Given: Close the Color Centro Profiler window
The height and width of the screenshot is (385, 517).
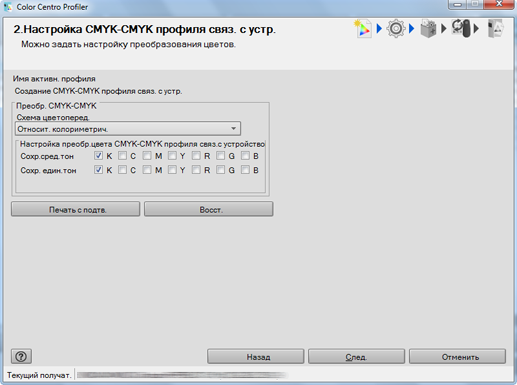Looking at the screenshot, I should (499, 4).
